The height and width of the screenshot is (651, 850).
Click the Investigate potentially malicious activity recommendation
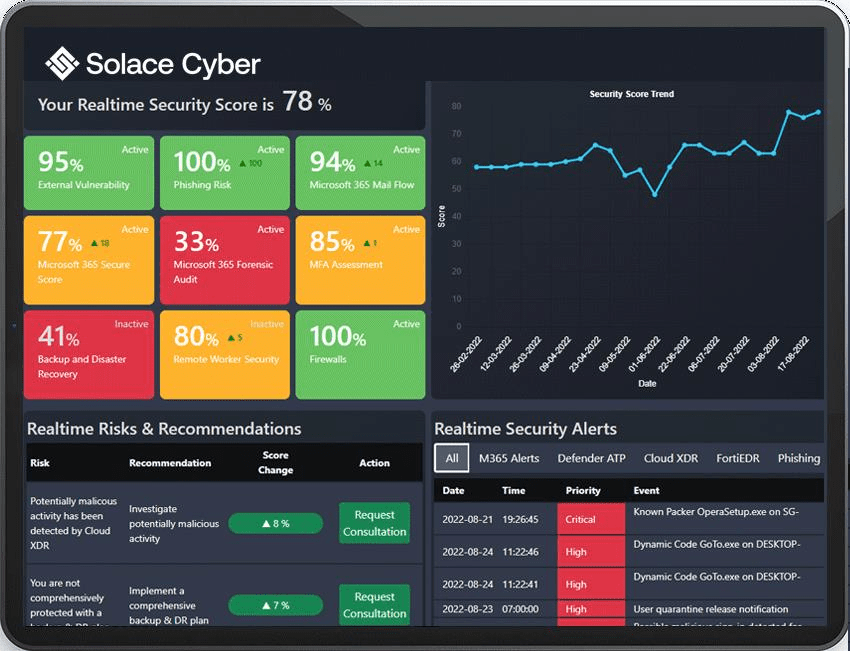pos(174,524)
